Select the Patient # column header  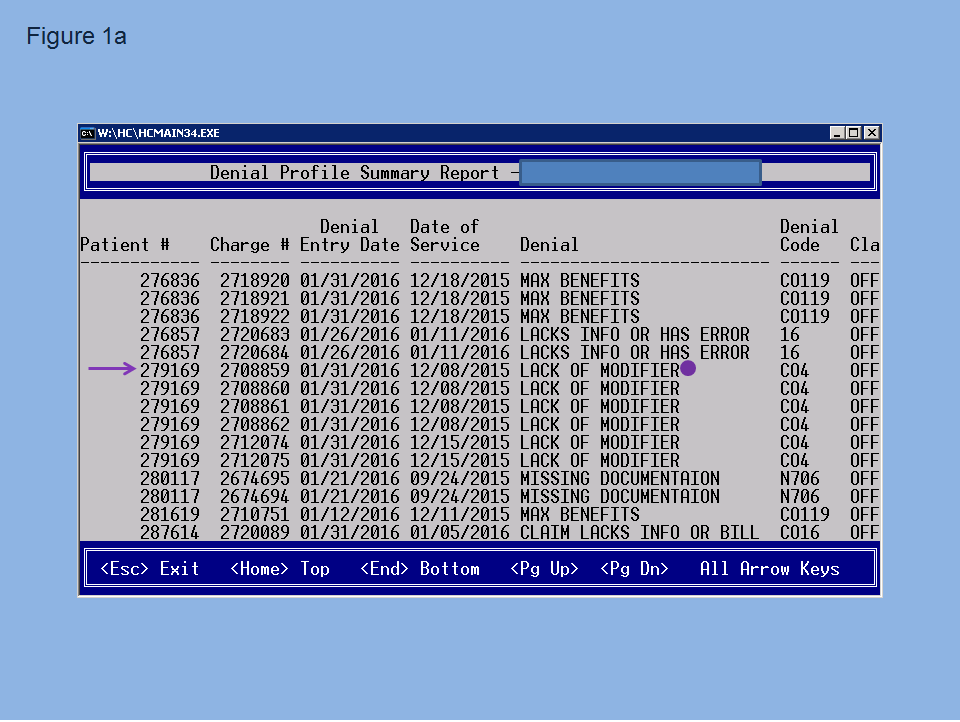click(x=125, y=245)
